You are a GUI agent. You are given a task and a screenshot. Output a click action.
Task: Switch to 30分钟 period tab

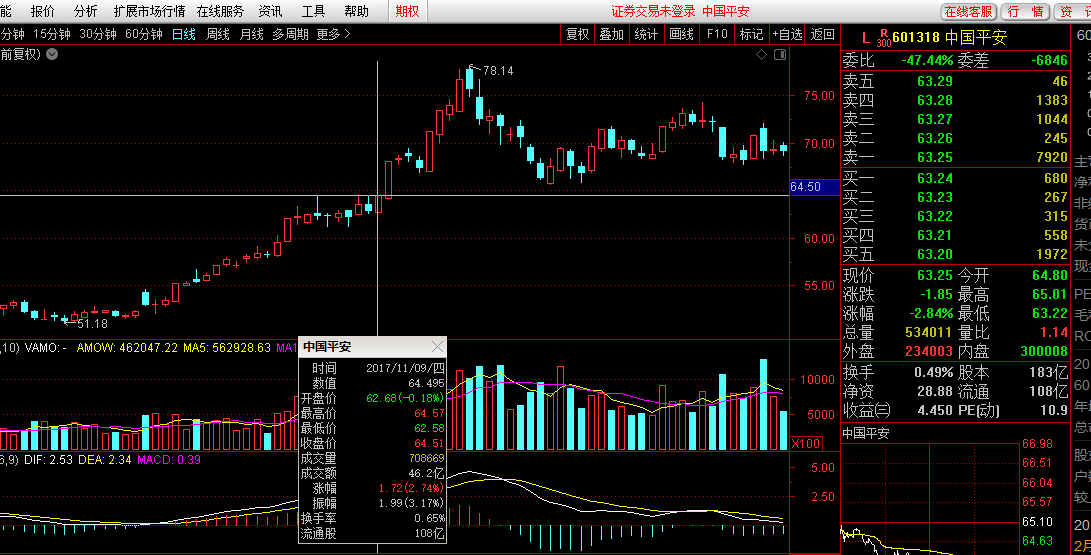(x=97, y=34)
